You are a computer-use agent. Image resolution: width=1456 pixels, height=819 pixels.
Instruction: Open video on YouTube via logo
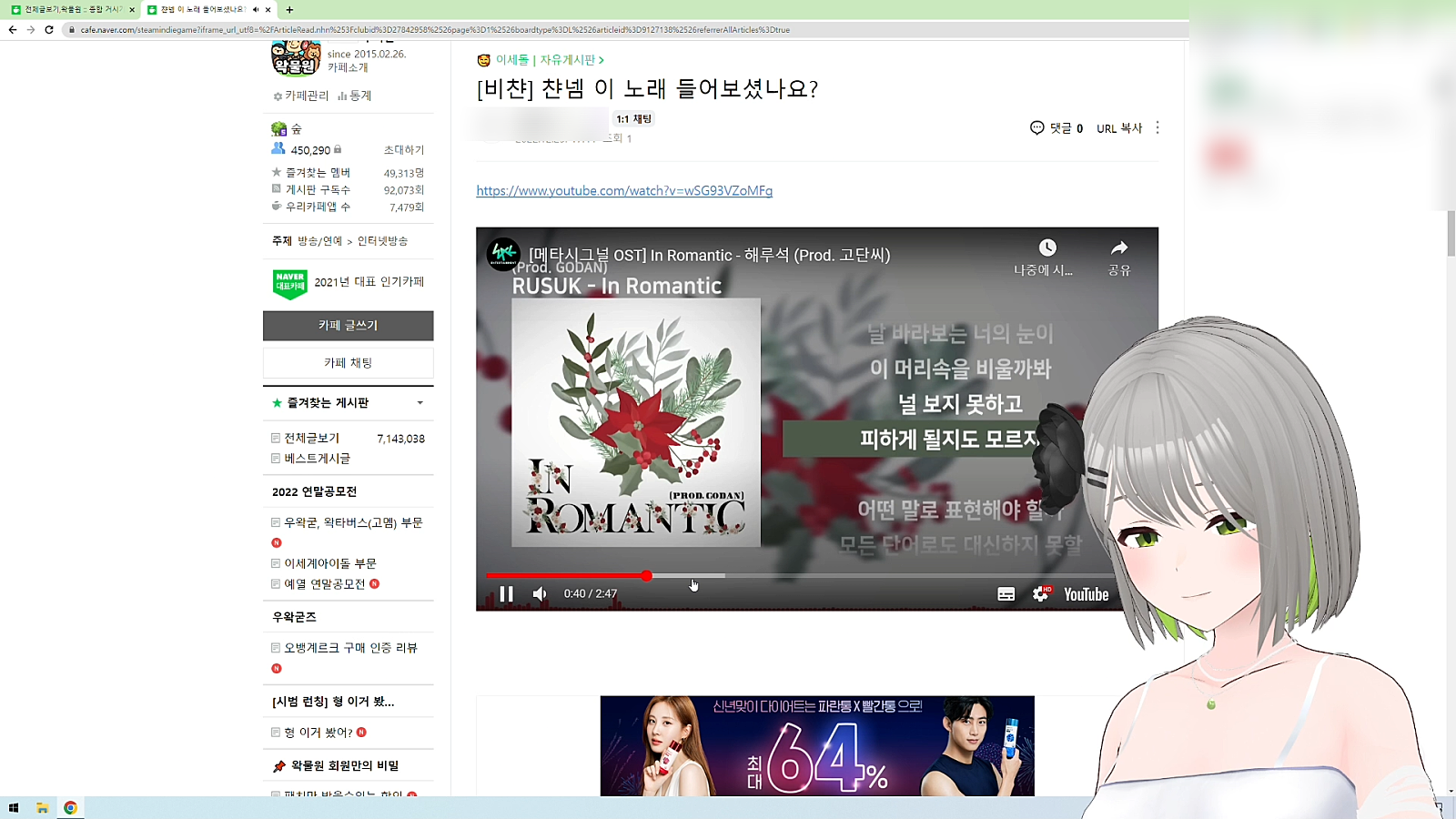point(1087,594)
